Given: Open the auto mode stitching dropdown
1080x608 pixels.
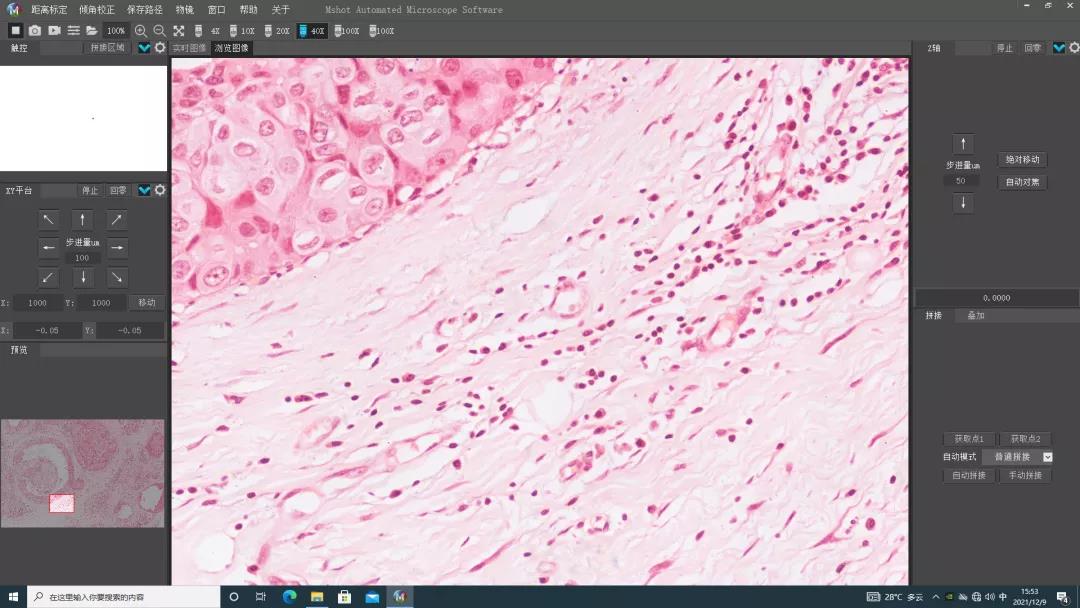Looking at the screenshot, I should [x=1047, y=457].
